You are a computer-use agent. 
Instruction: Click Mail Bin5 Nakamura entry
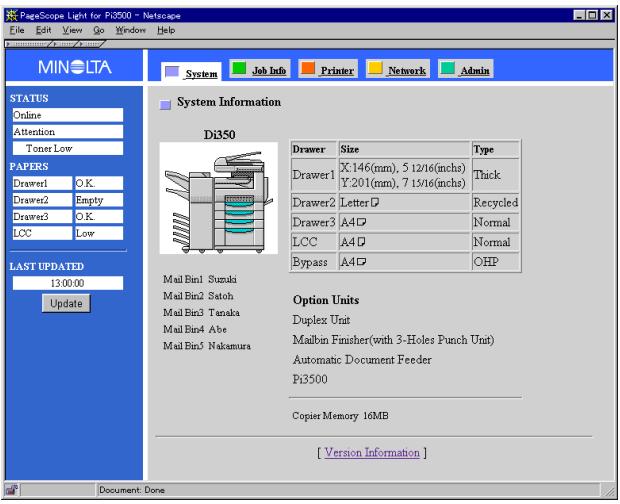tap(207, 345)
